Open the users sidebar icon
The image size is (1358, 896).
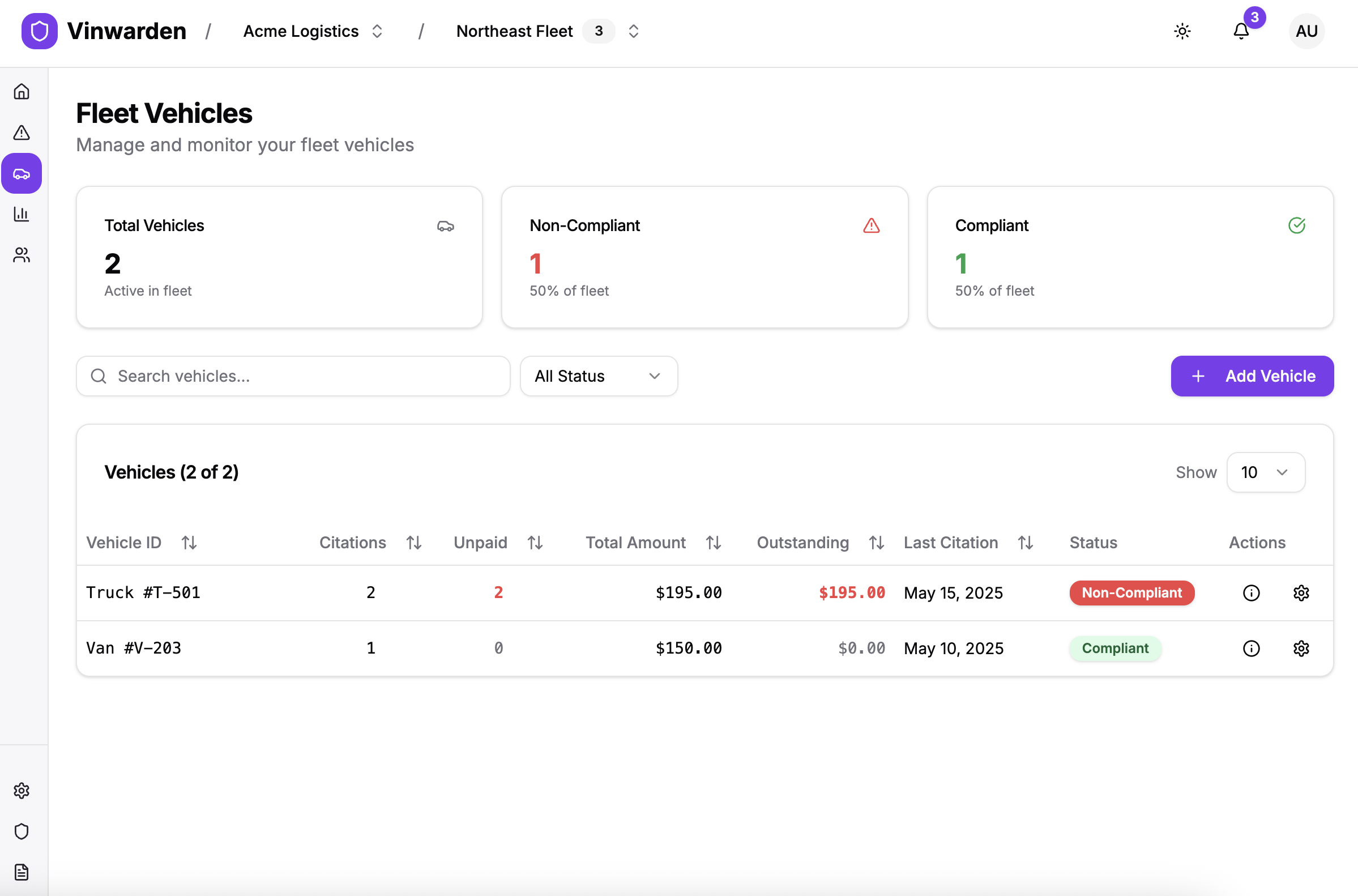(22, 255)
